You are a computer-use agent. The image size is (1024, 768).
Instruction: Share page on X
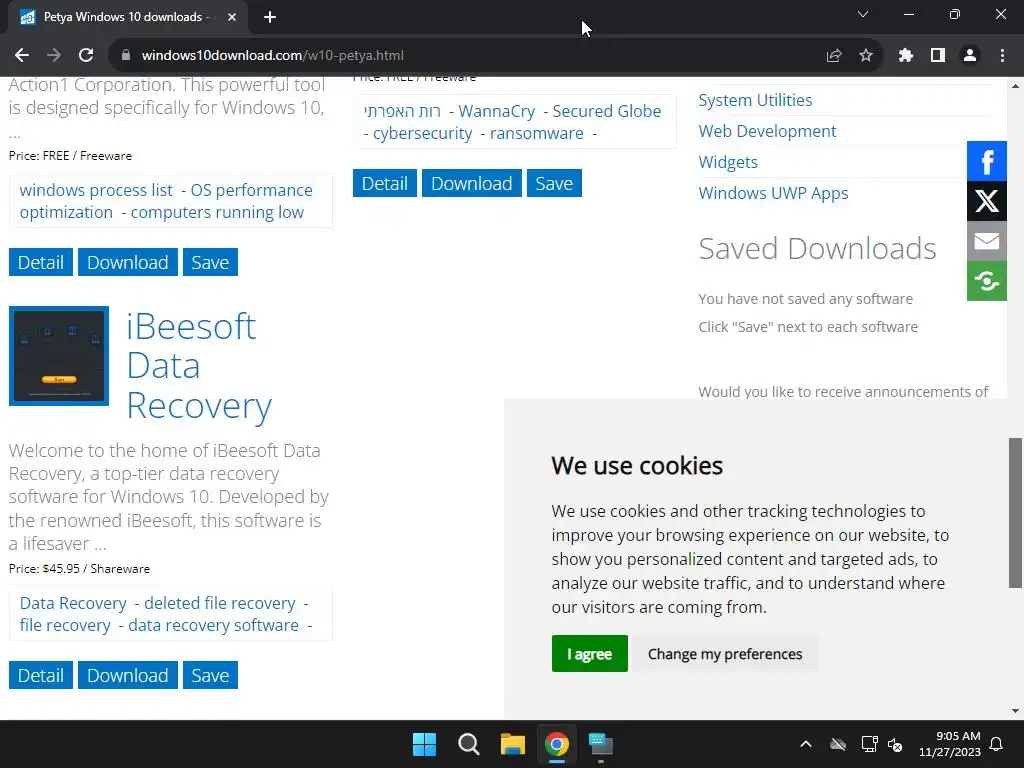point(987,201)
